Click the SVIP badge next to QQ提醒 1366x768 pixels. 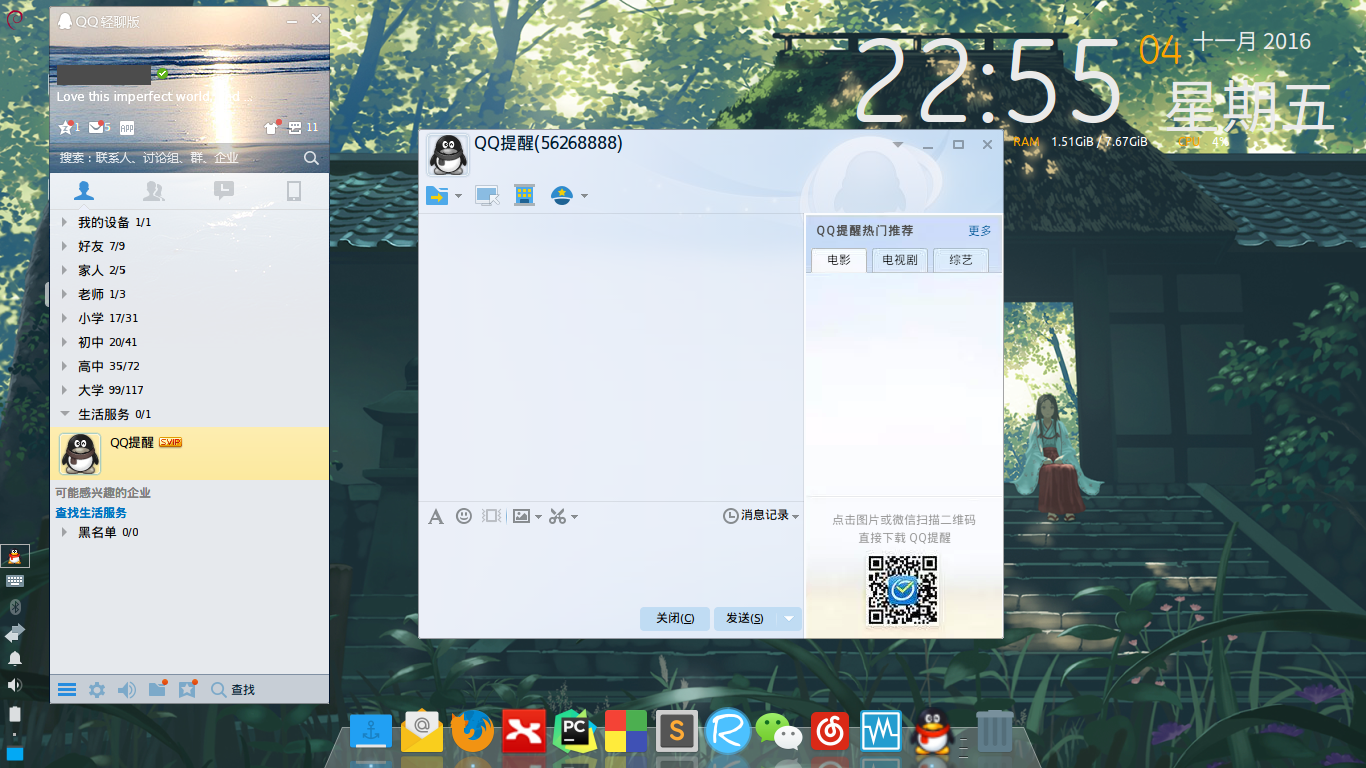(171, 442)
